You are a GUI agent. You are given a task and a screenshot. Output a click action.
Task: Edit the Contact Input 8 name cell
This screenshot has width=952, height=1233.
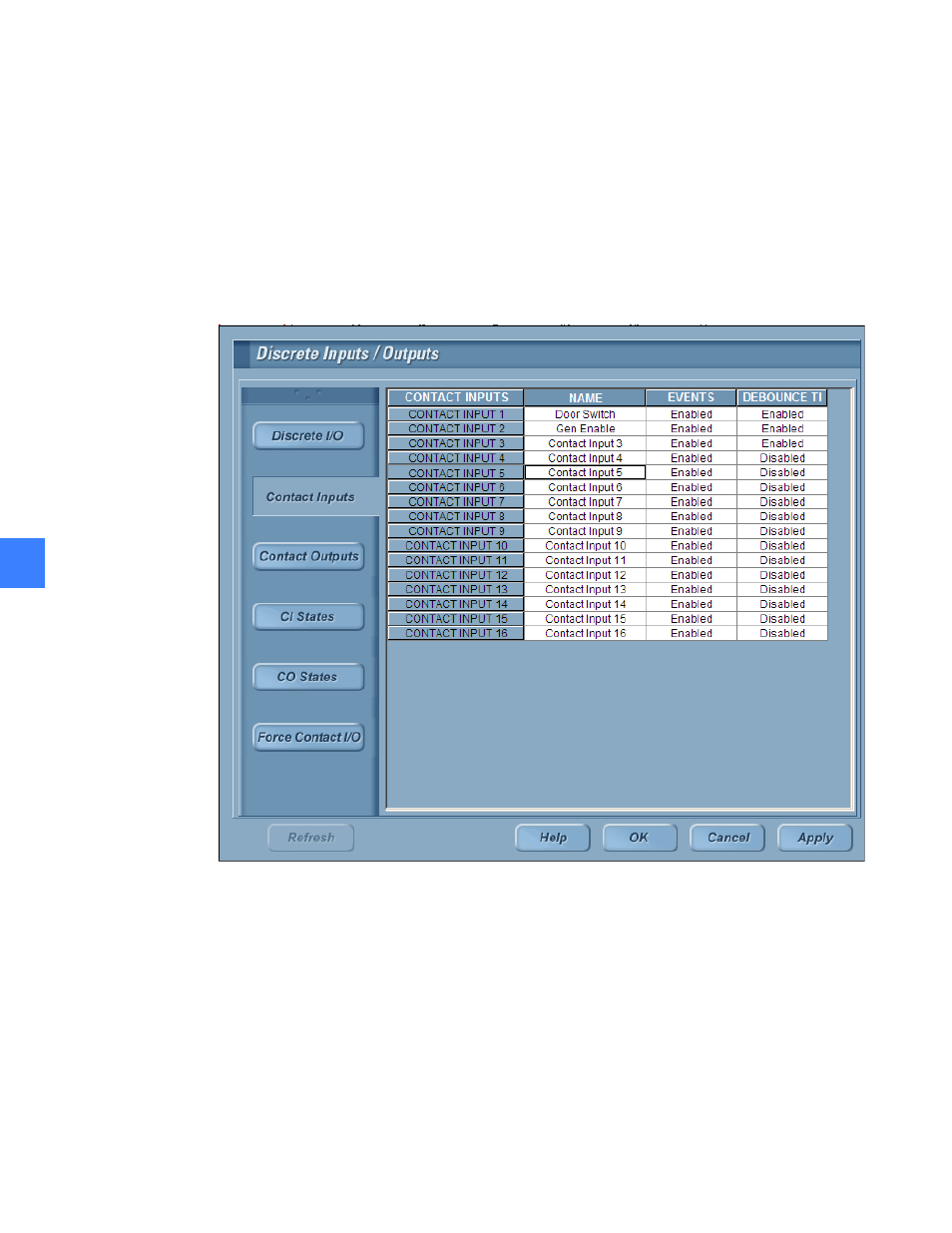(x=586, y=517)
